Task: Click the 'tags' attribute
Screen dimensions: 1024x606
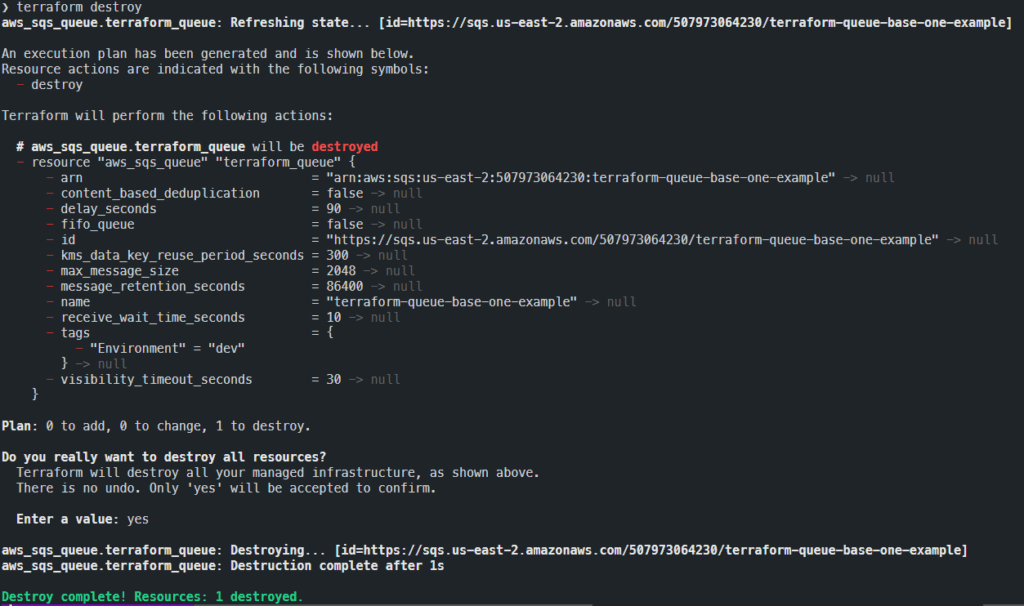Action: click(x=75, y=333)
